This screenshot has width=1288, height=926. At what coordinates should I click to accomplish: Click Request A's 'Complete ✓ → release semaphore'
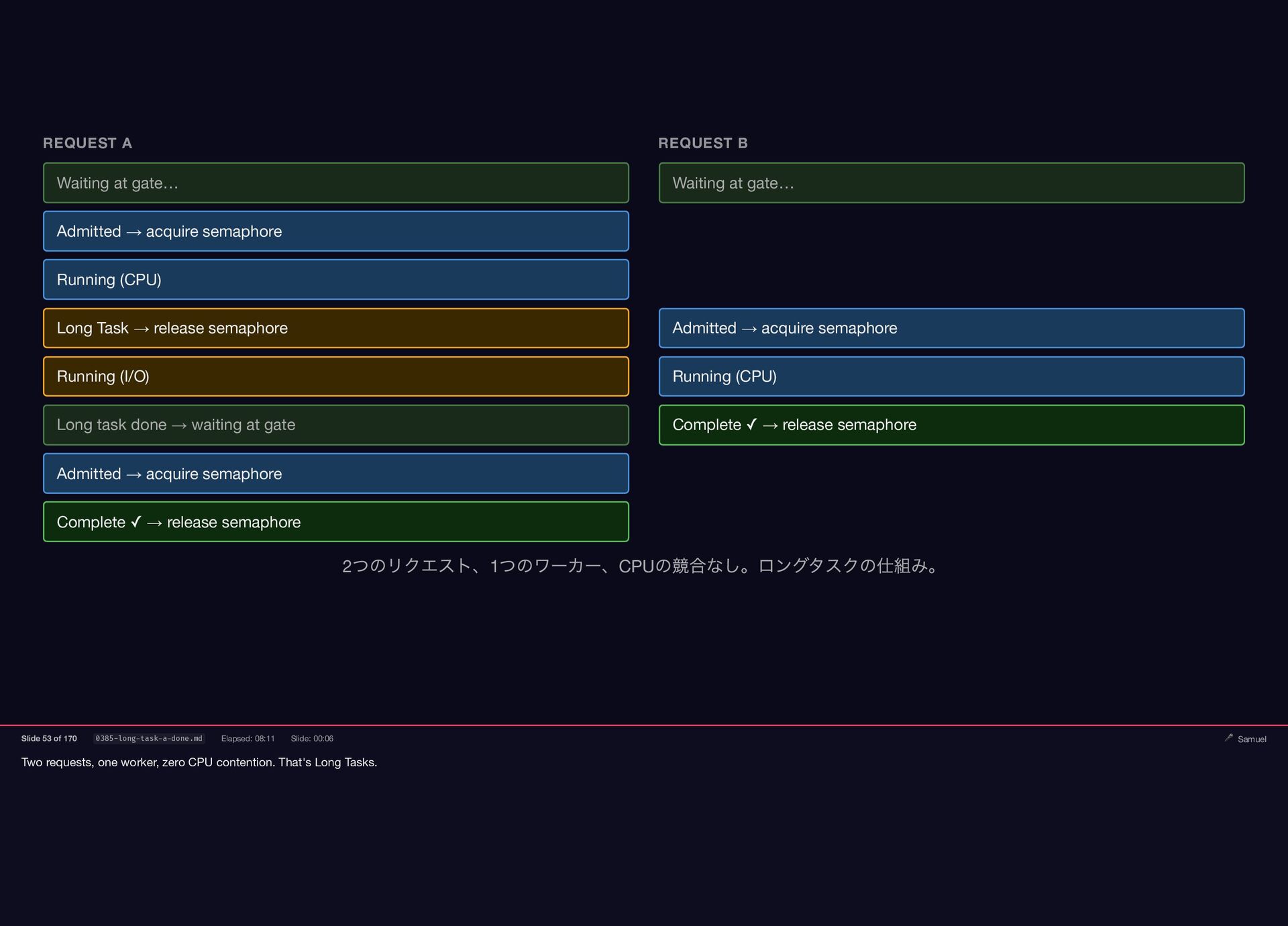[335, 521]
